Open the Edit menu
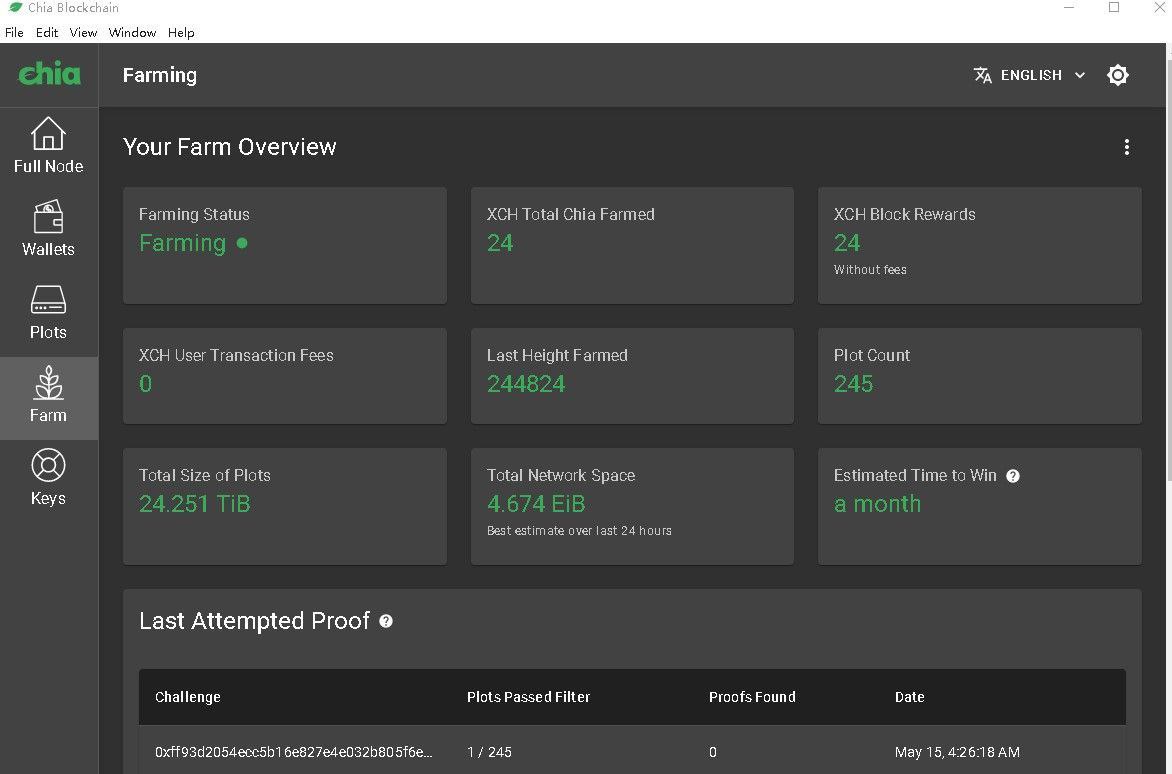This screenshot has height=774, width=1172. point(46,32)
